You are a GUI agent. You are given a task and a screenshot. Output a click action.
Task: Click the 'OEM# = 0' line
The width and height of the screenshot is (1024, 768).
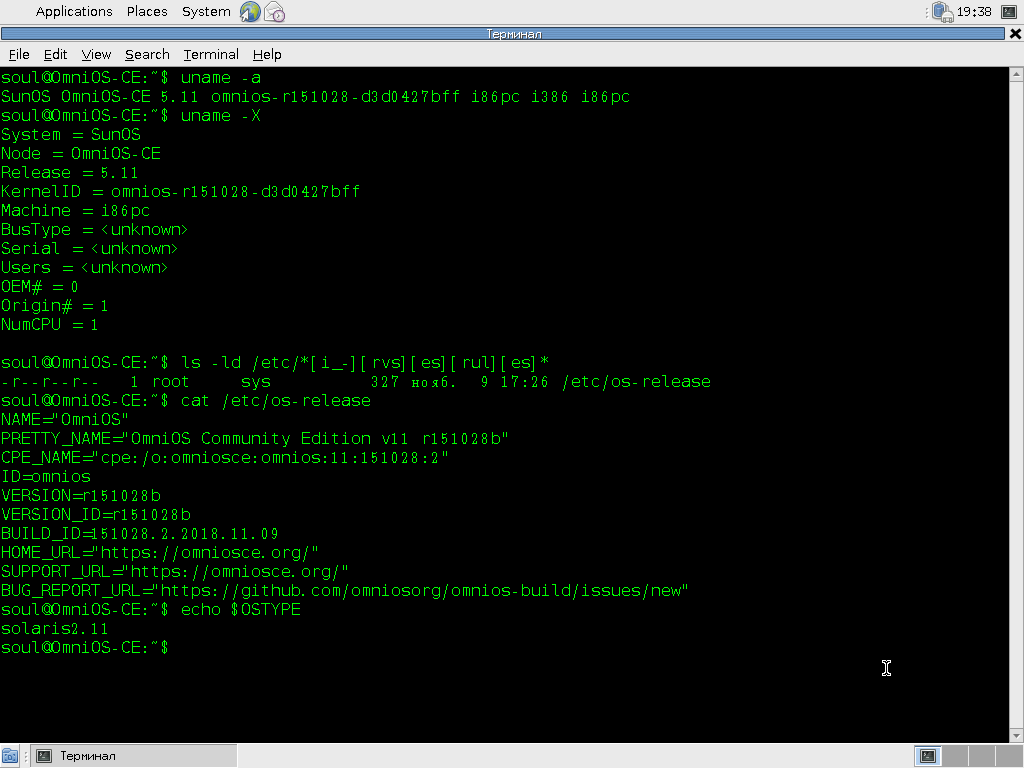pos(39,287)
